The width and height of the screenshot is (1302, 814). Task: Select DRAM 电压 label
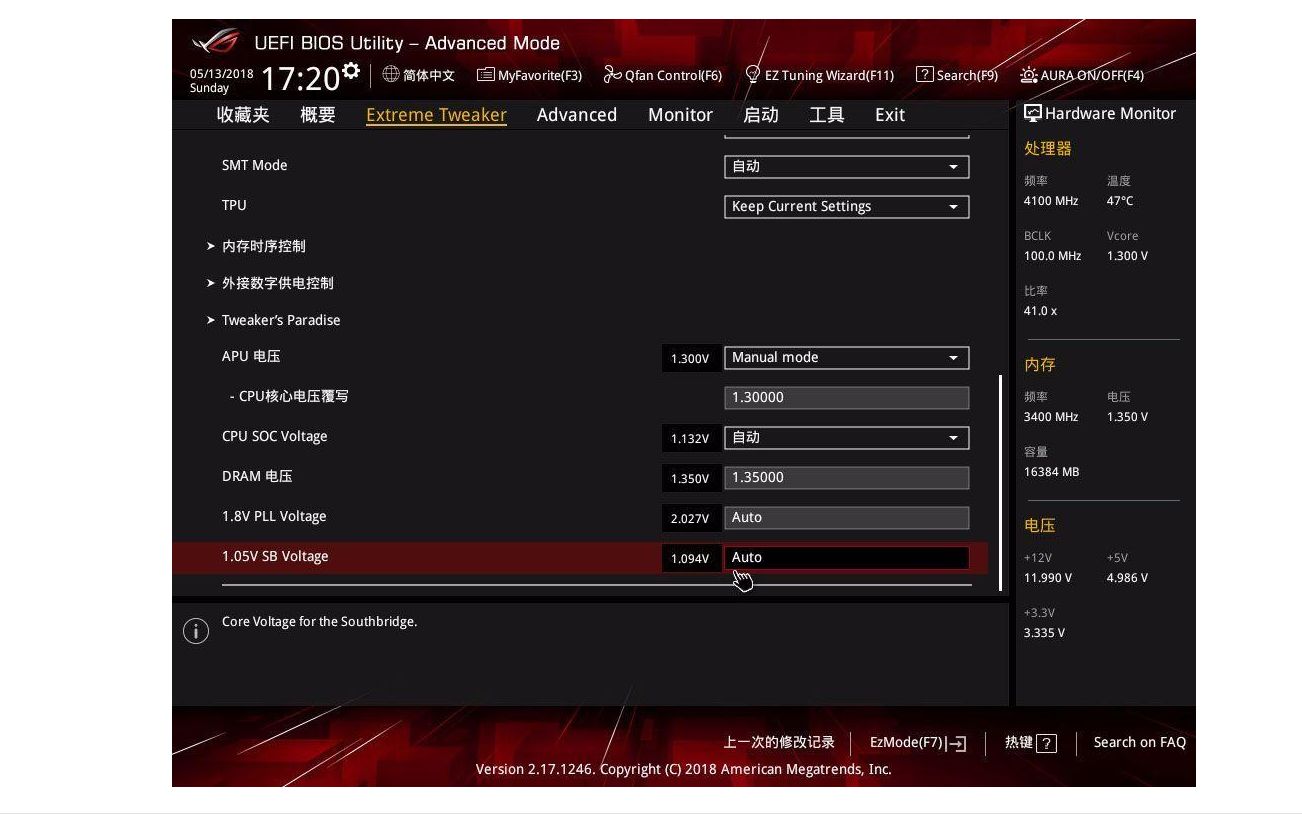point(257,477)
